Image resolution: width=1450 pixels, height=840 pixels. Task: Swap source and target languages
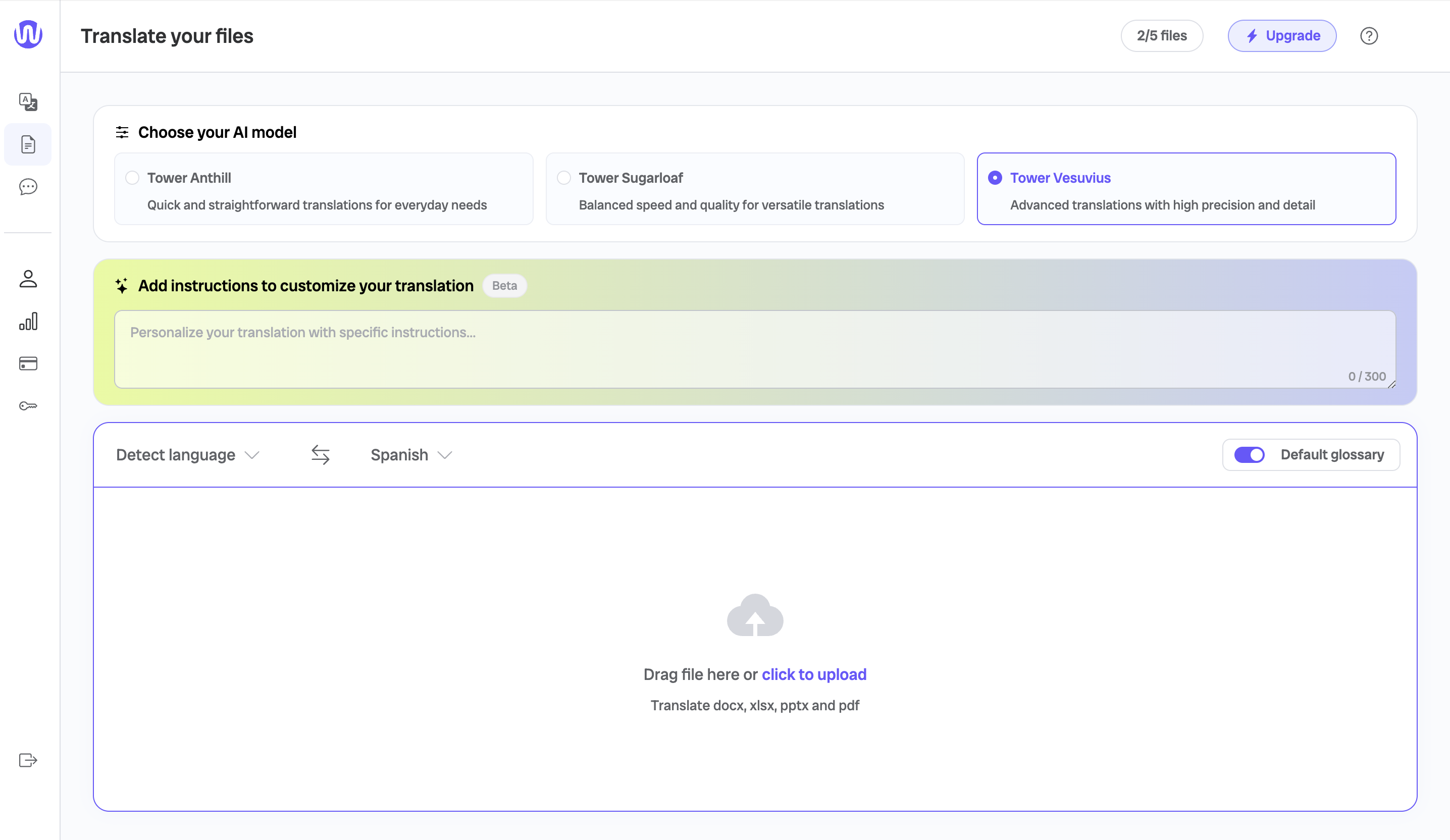[321, 454]
